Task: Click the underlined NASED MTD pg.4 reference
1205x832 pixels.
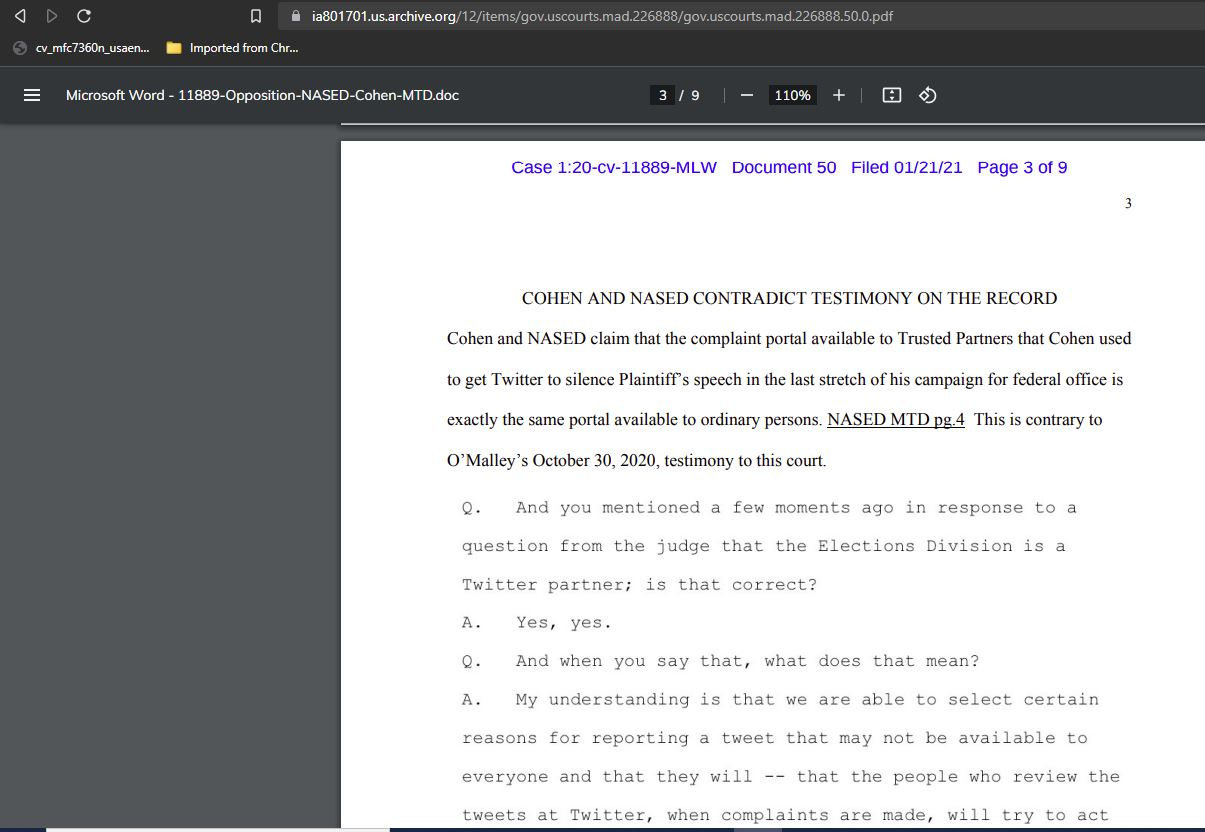Action: pos(896,420)
